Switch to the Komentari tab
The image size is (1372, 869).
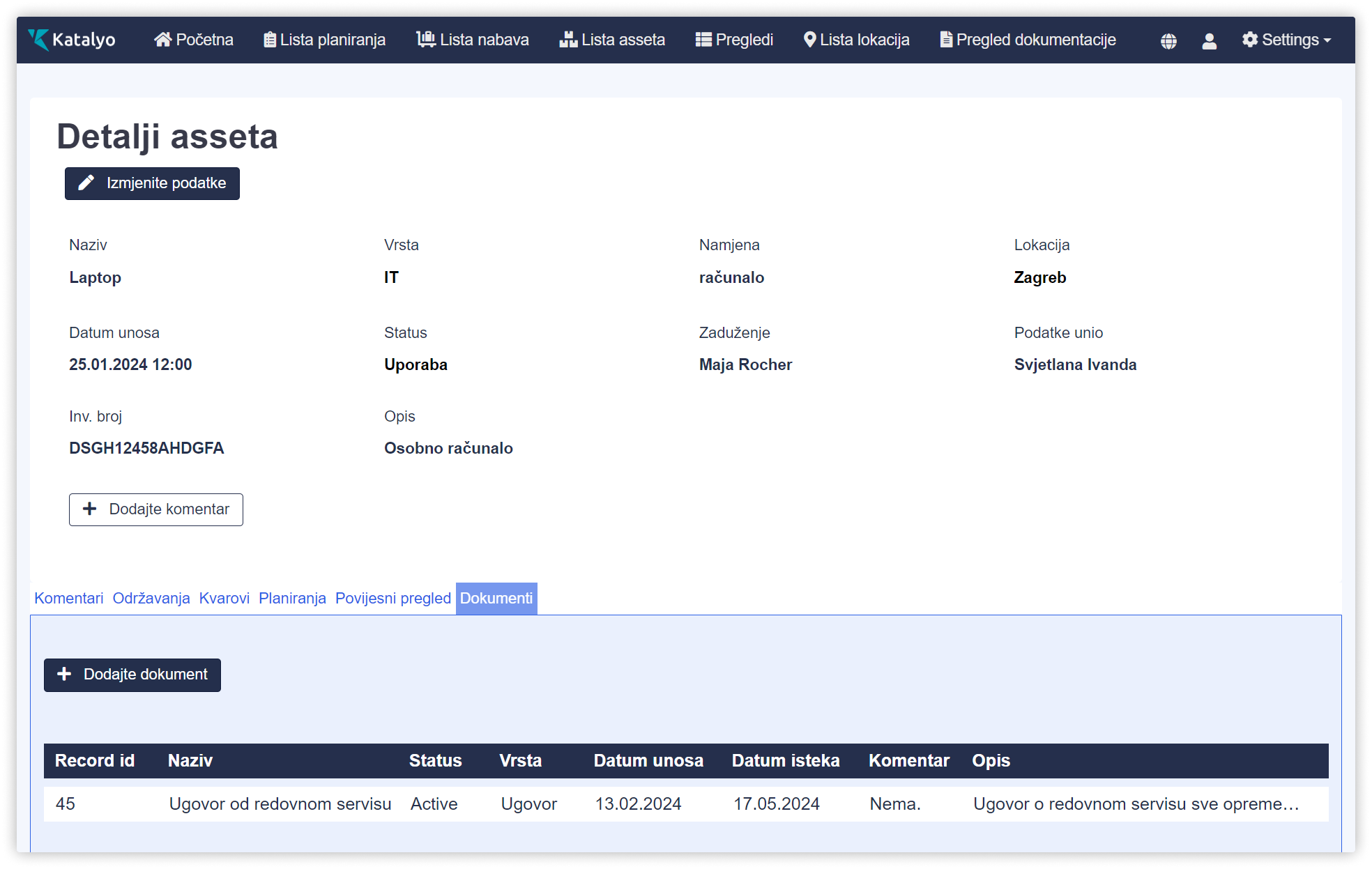(x=68, y=598)
